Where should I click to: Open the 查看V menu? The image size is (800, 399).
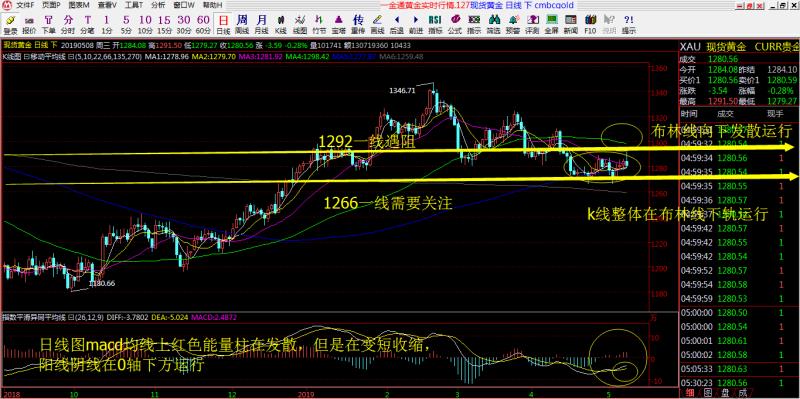107,5
